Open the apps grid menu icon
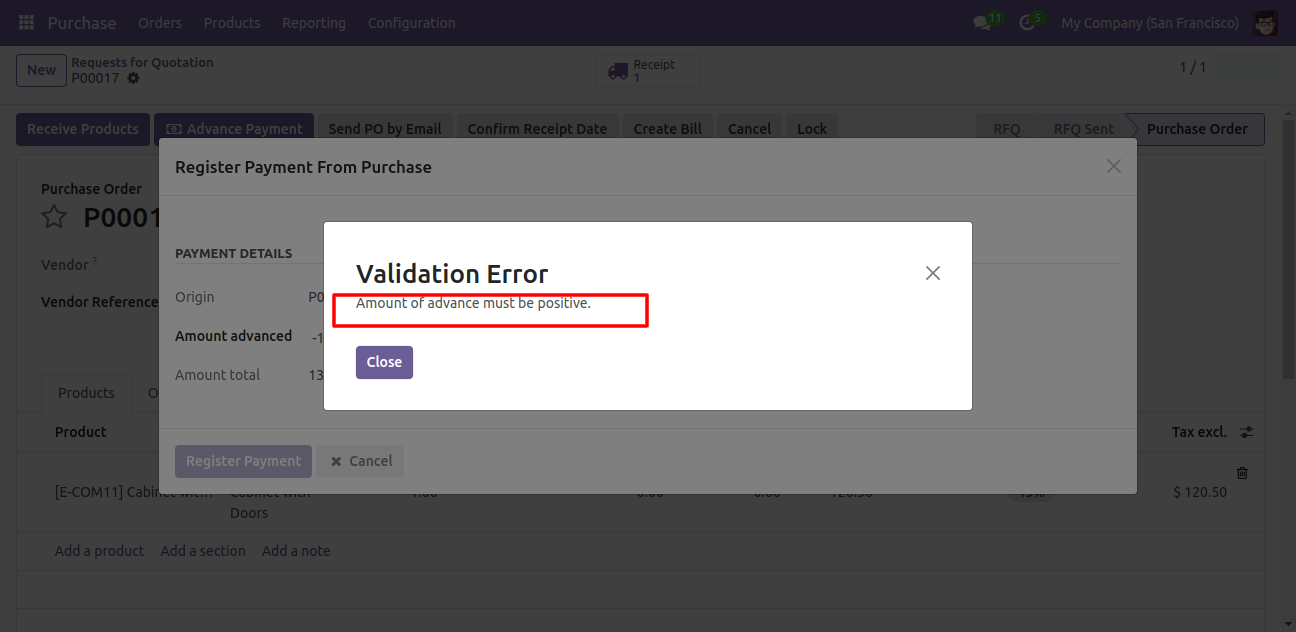Viewport: 1296px width, 632px height. (26, 22)
